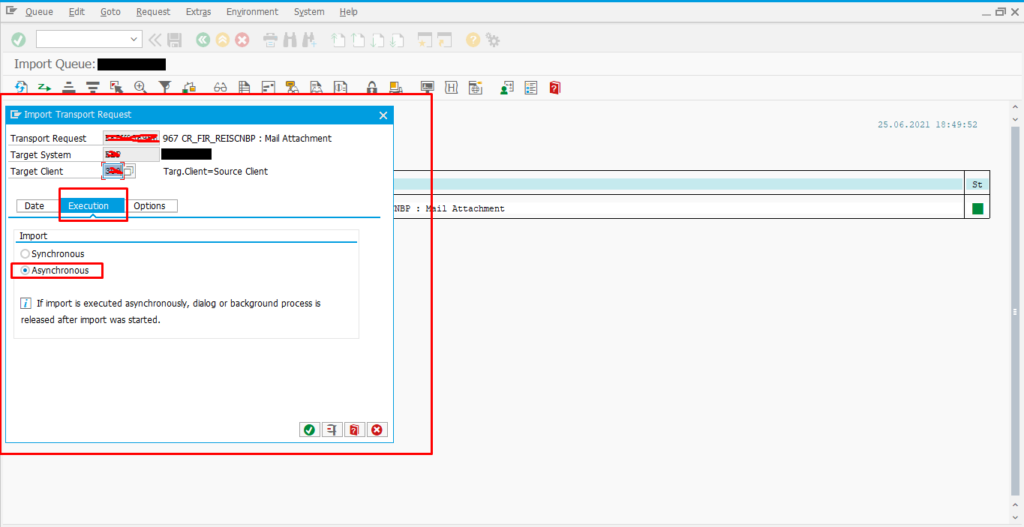This screenshot has height=527, width=1024.
Task: Click the green person Owner icon
Action: (x=507, y=88)
